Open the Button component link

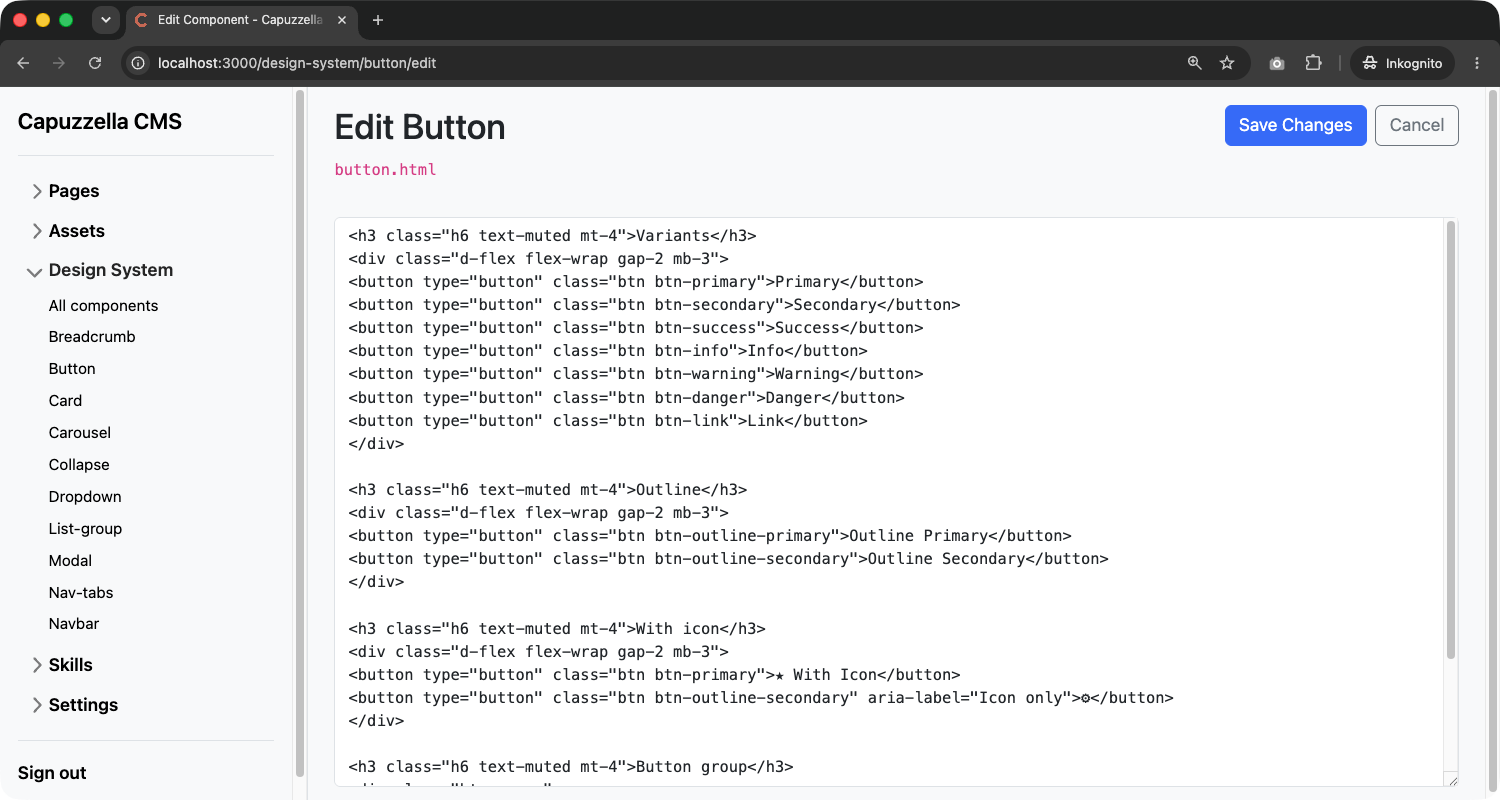pos(72,369)
